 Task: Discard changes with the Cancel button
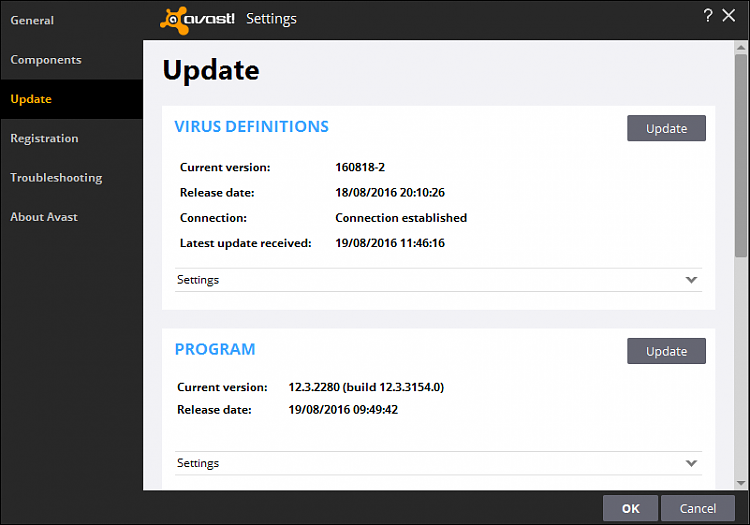698,508
